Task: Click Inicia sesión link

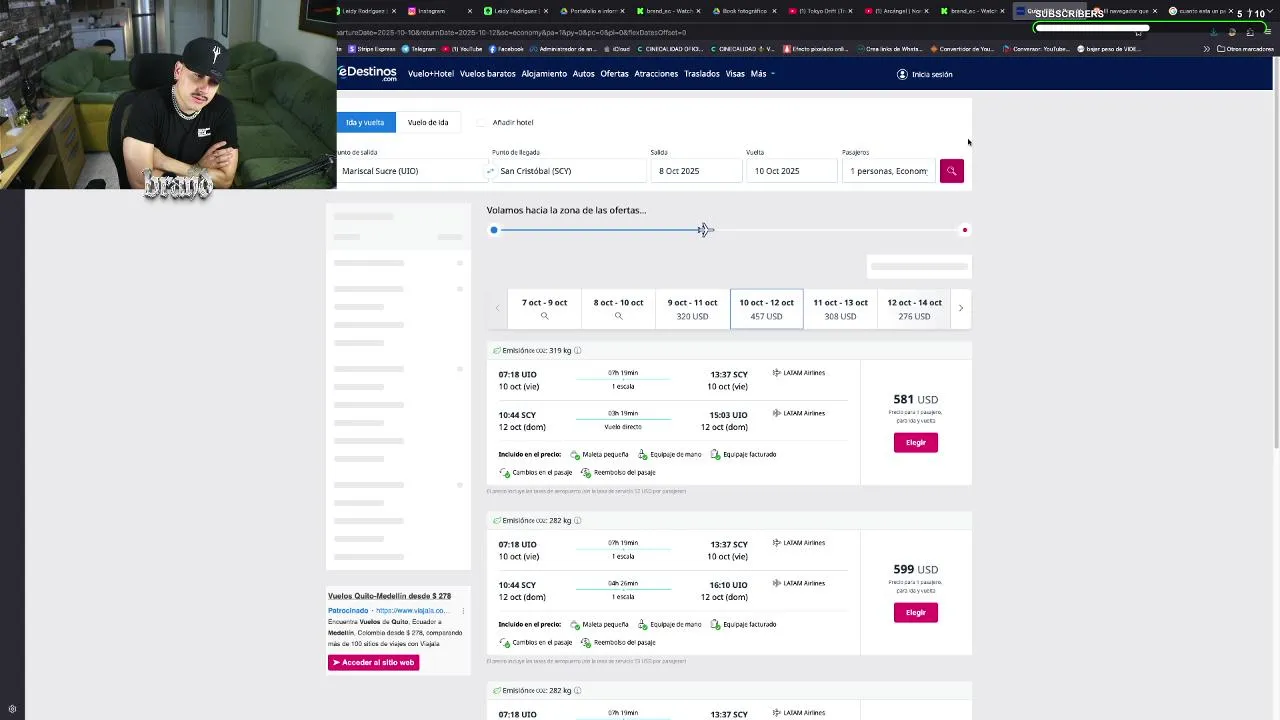Action: coord(932,74)
